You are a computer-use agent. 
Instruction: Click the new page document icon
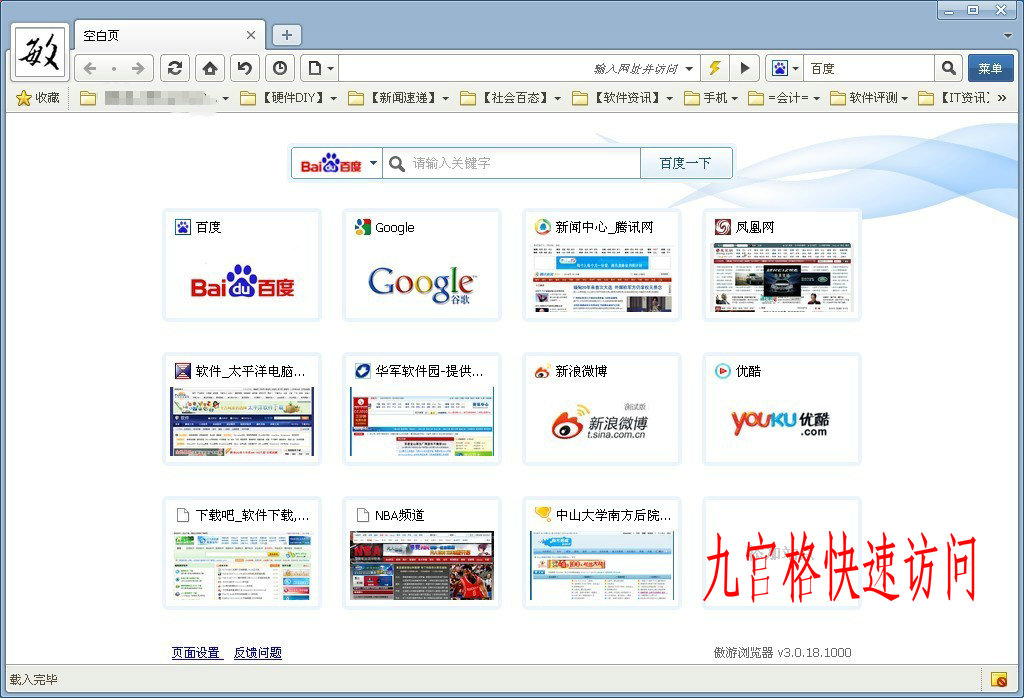point(315,68)
